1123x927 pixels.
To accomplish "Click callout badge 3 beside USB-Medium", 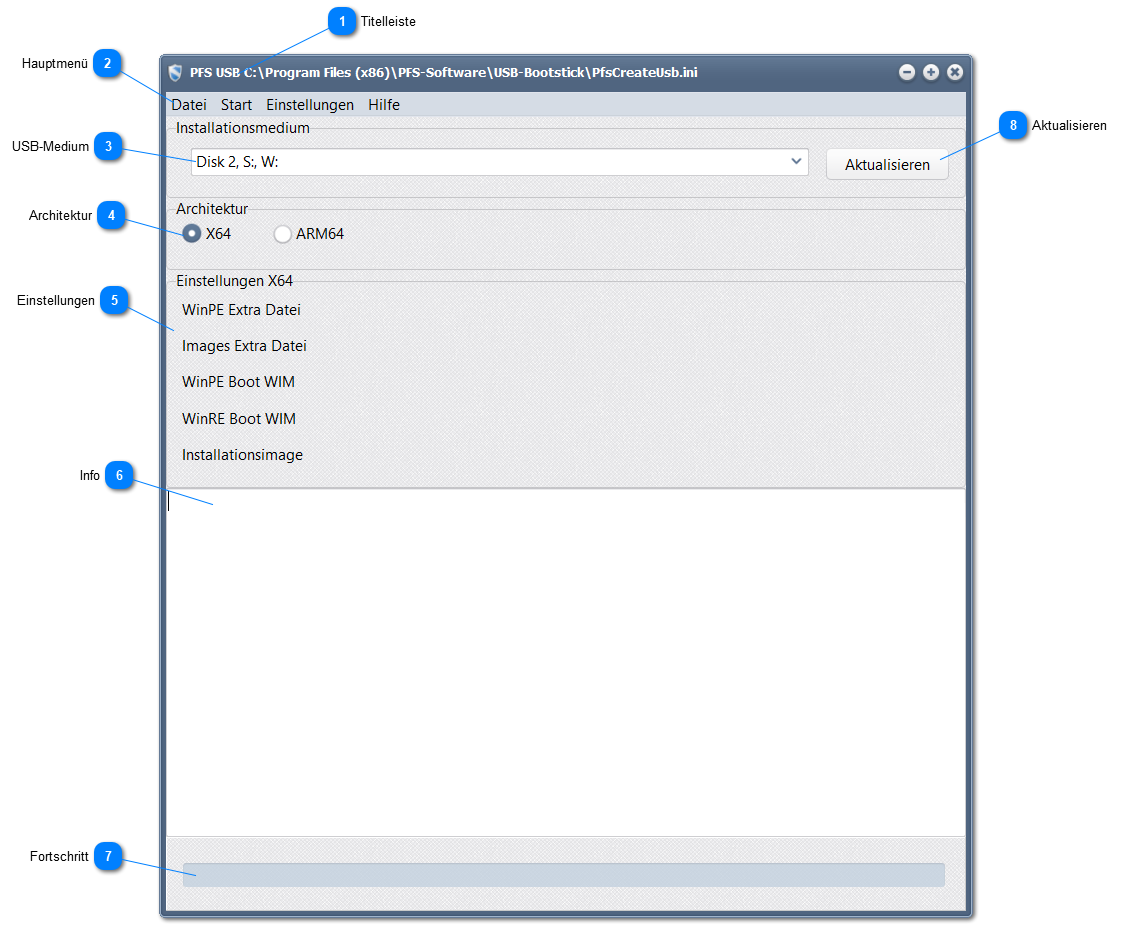I will (108, 147).
